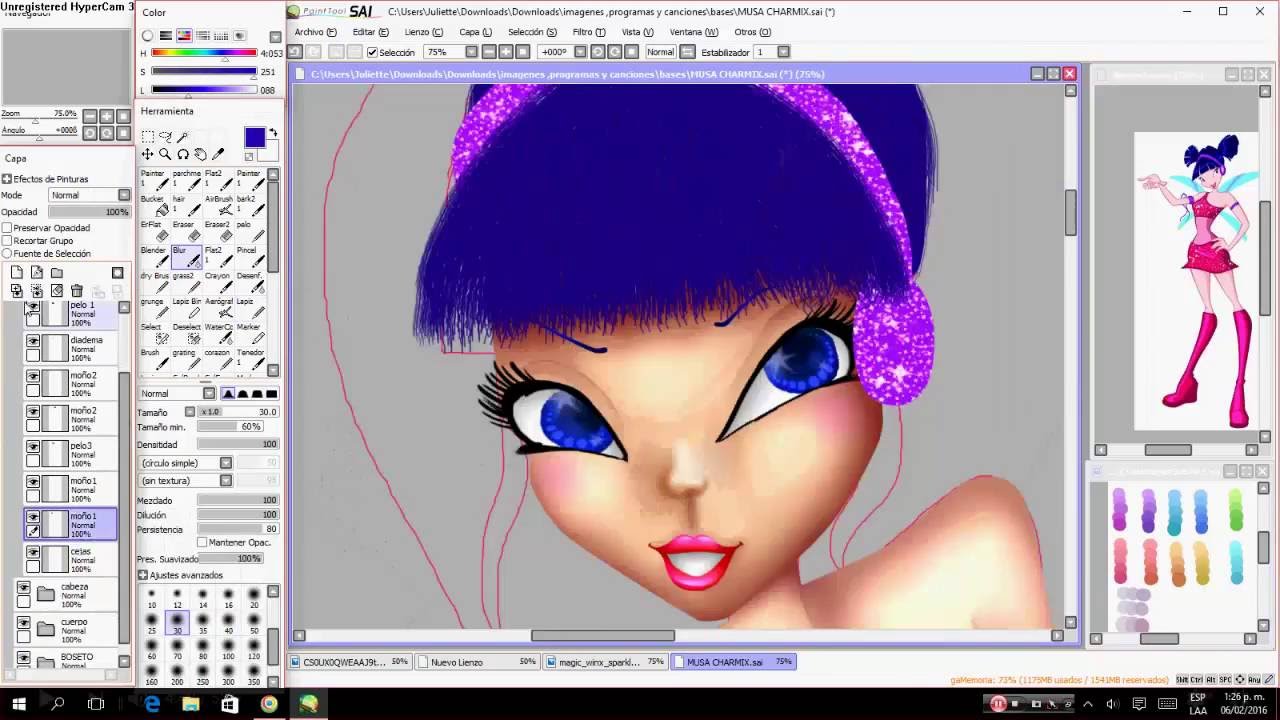Screen dimensions: 1280x720
Task: Open File Explorer from the taskbar
Action: 191,704
